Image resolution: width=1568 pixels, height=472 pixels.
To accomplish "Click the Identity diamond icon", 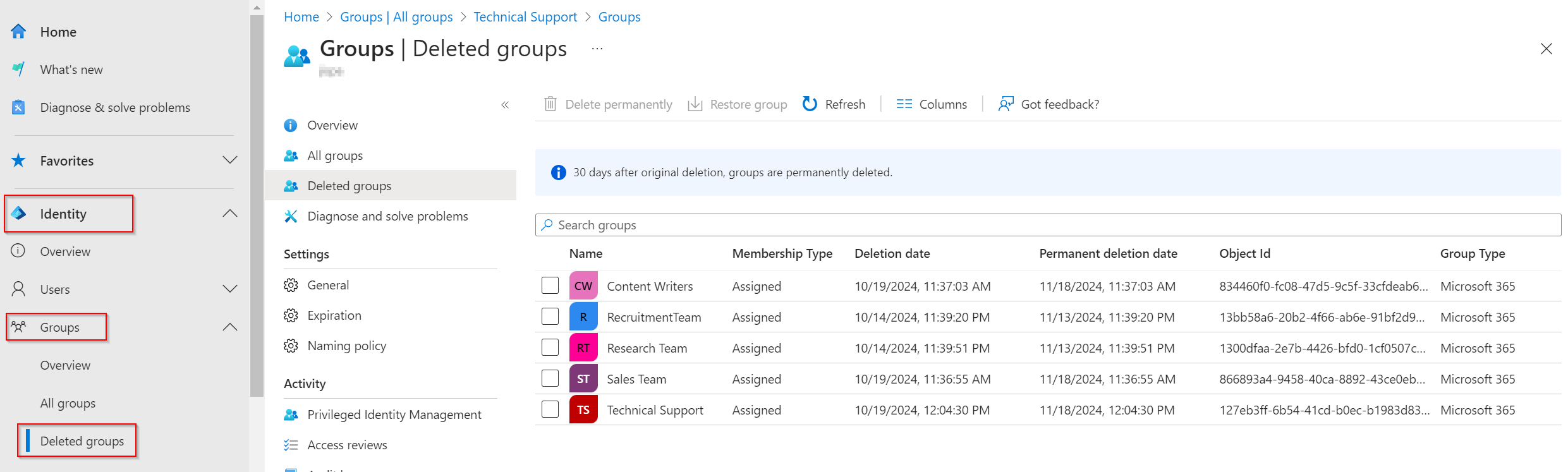I will click(x=18, y=214).
